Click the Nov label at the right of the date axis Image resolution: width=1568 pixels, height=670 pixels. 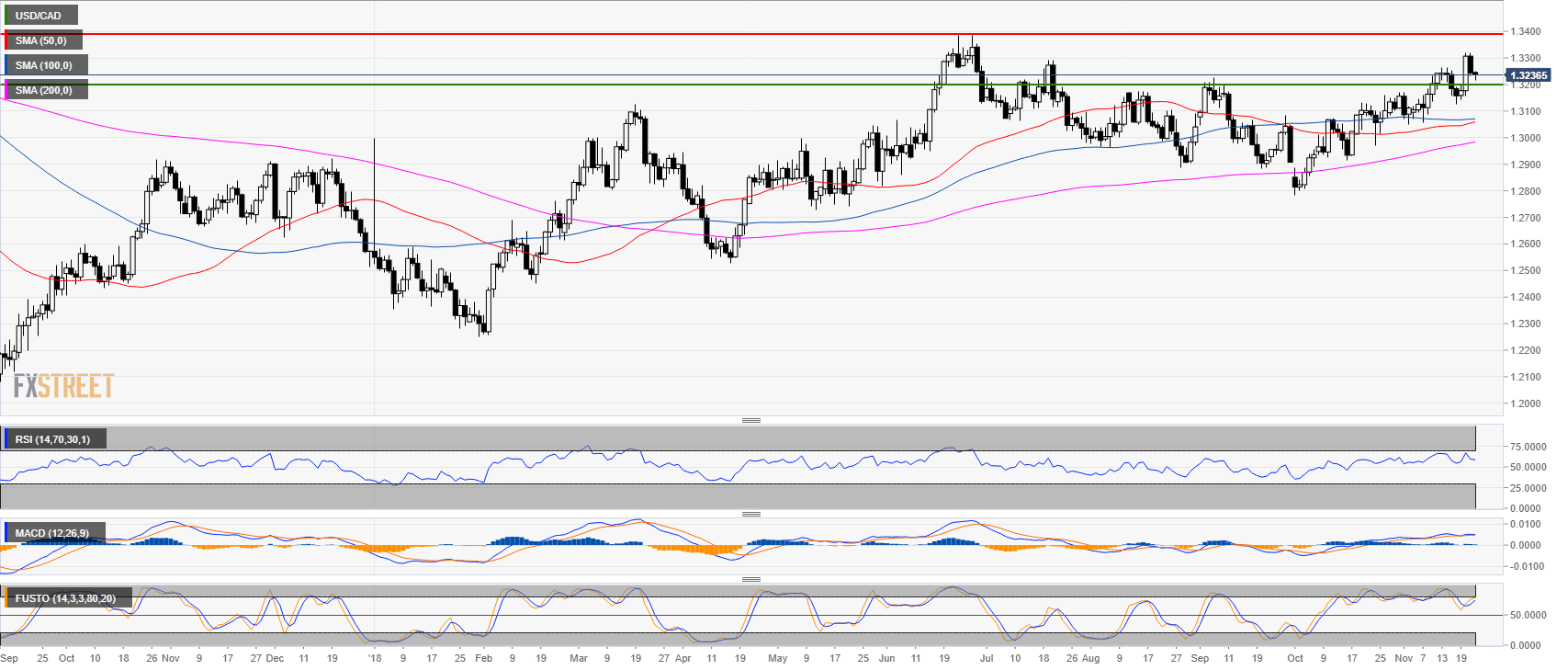tap(1403, 658)
